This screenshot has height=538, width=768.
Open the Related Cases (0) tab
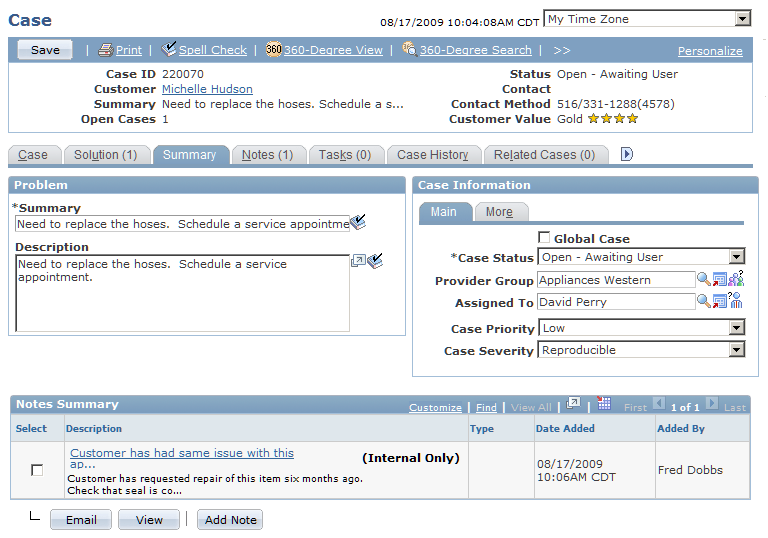(x=545, y=155)
